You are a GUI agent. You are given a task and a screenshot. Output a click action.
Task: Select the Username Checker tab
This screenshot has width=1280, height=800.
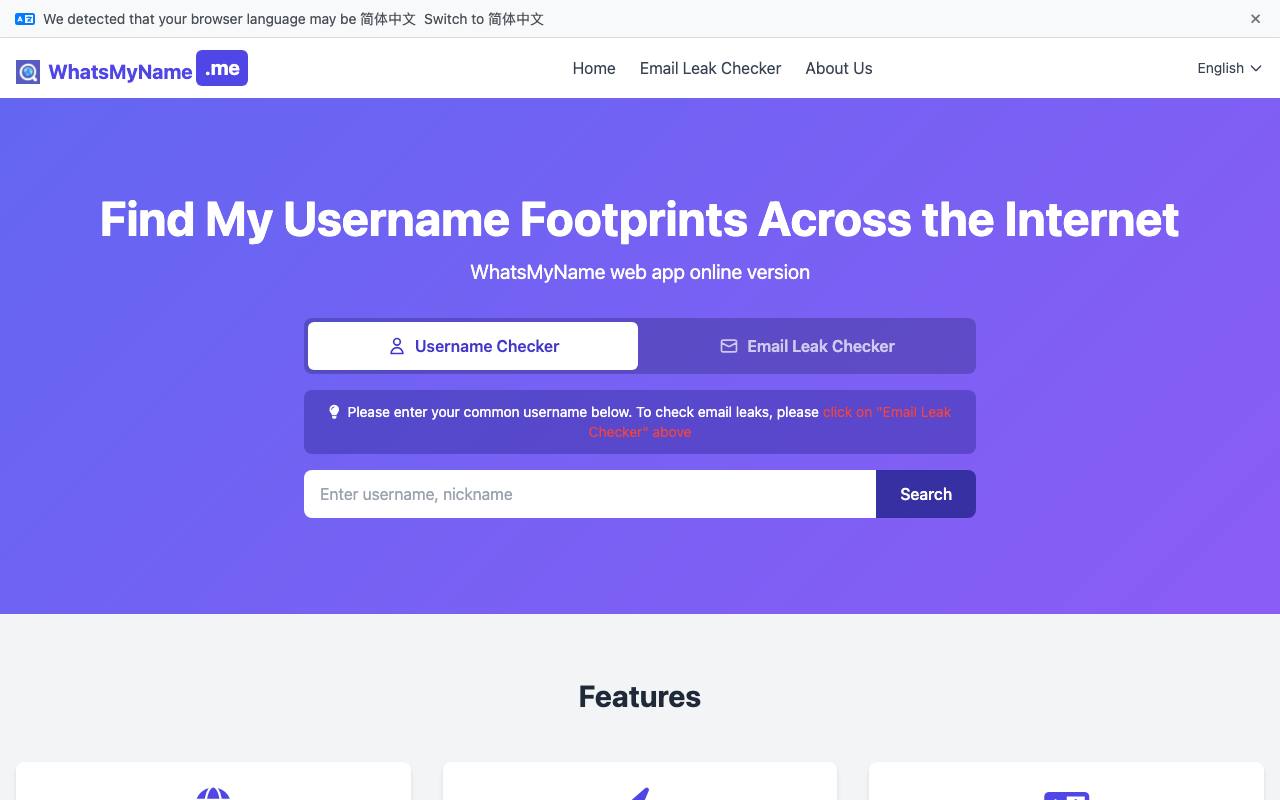point(473,346)
